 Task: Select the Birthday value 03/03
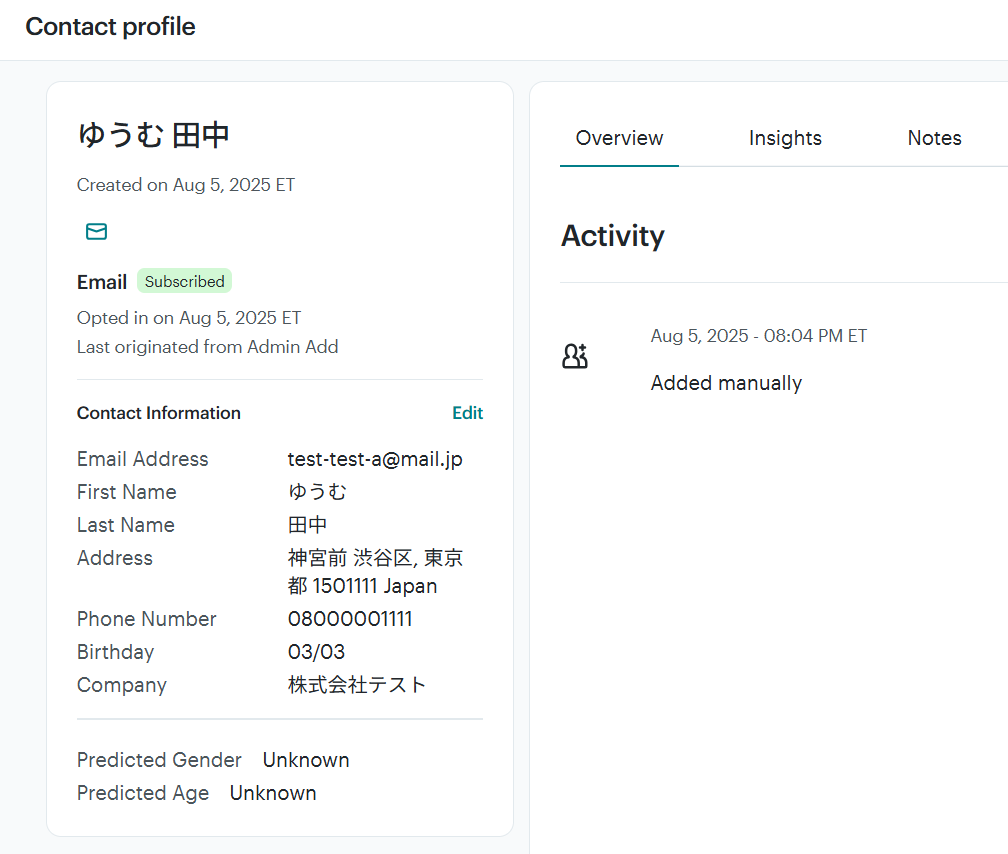(x=316, y=652)
